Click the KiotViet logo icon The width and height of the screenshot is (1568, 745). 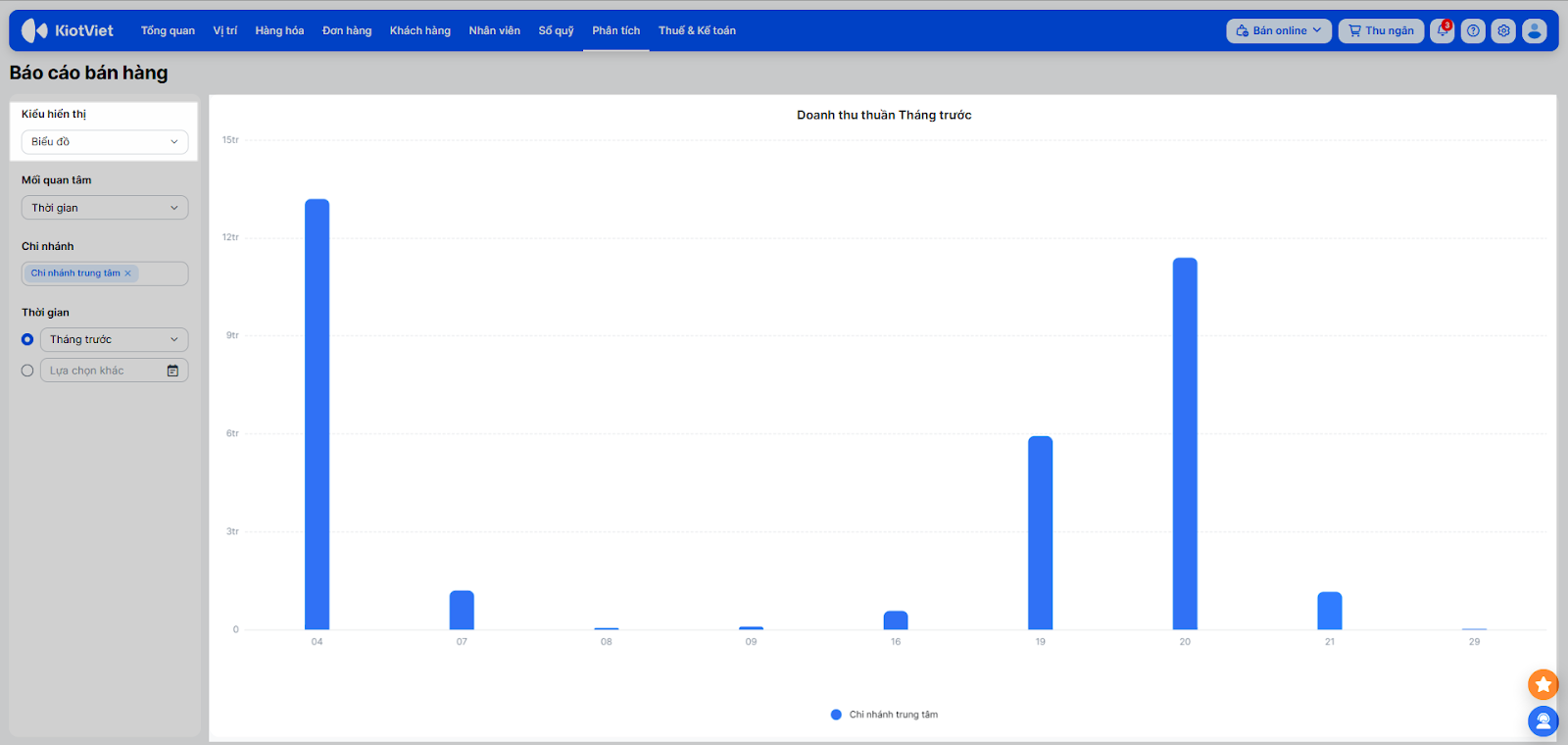(x=34, y=30)
